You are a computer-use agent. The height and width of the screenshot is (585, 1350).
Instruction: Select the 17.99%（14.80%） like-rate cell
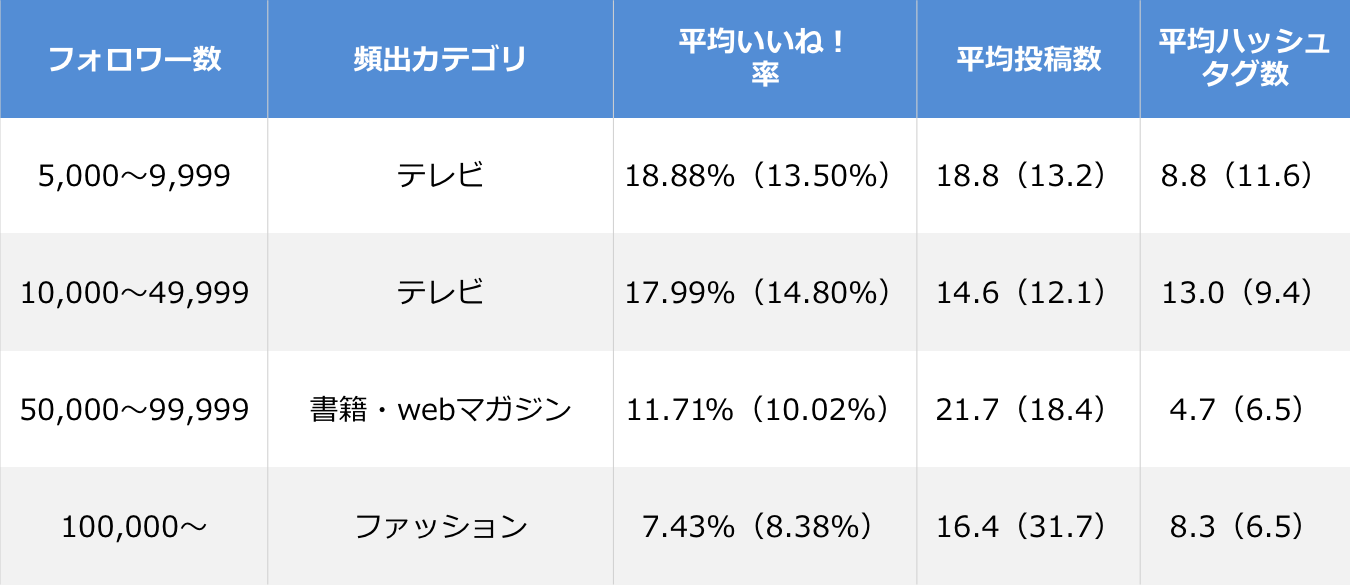[765, 293]
